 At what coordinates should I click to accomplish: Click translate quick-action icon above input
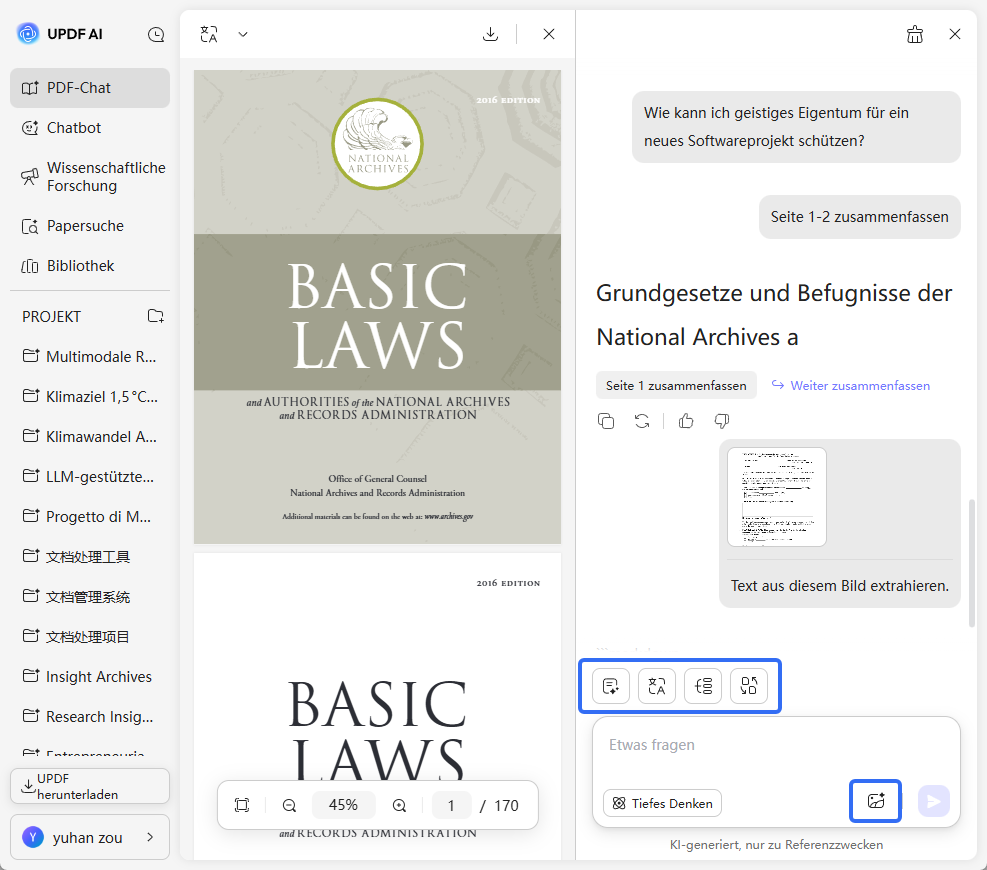pos(657,686)
